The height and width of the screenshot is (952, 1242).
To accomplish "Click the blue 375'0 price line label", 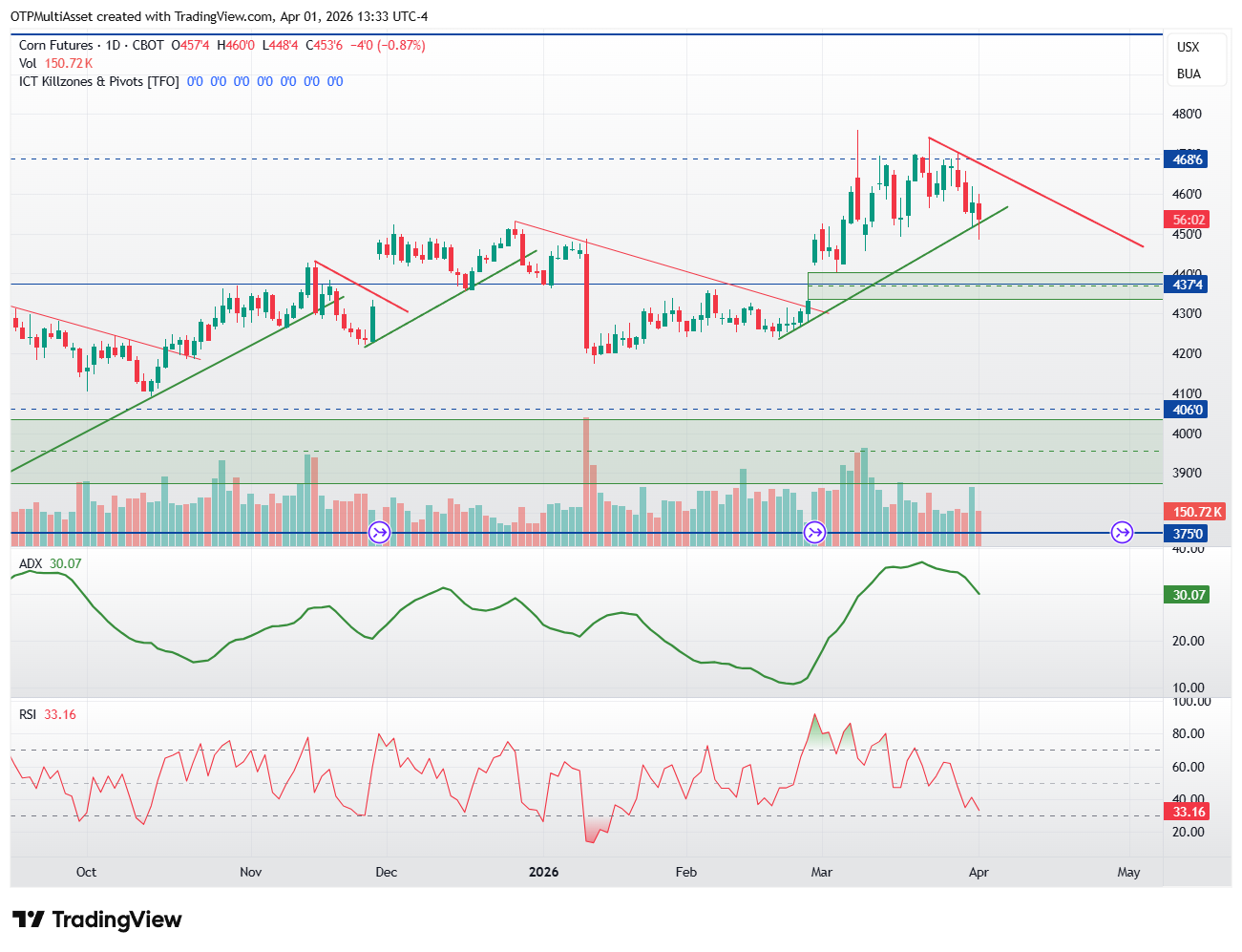I will [1188, 534].
